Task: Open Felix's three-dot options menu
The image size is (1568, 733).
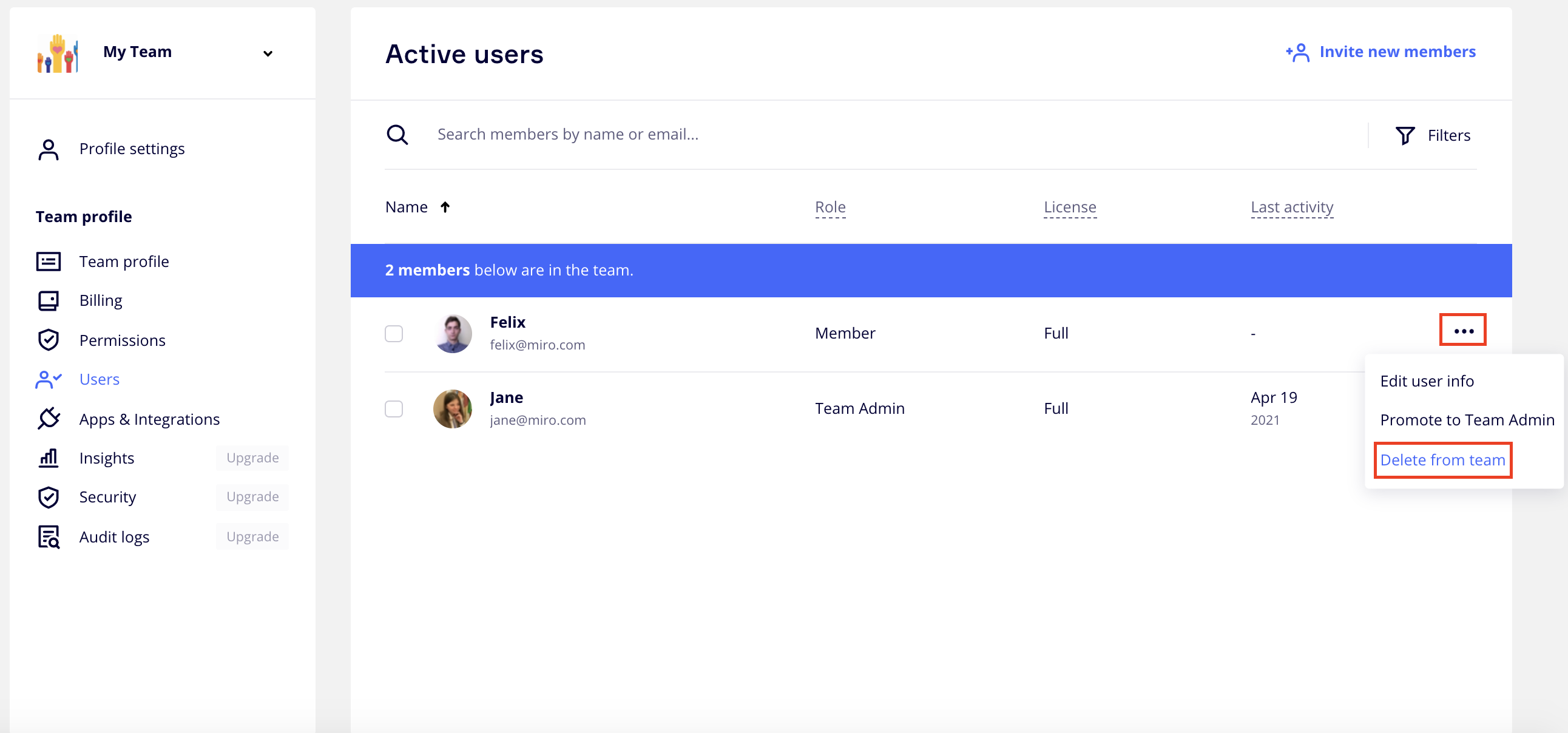Action: click(1463, 331)
